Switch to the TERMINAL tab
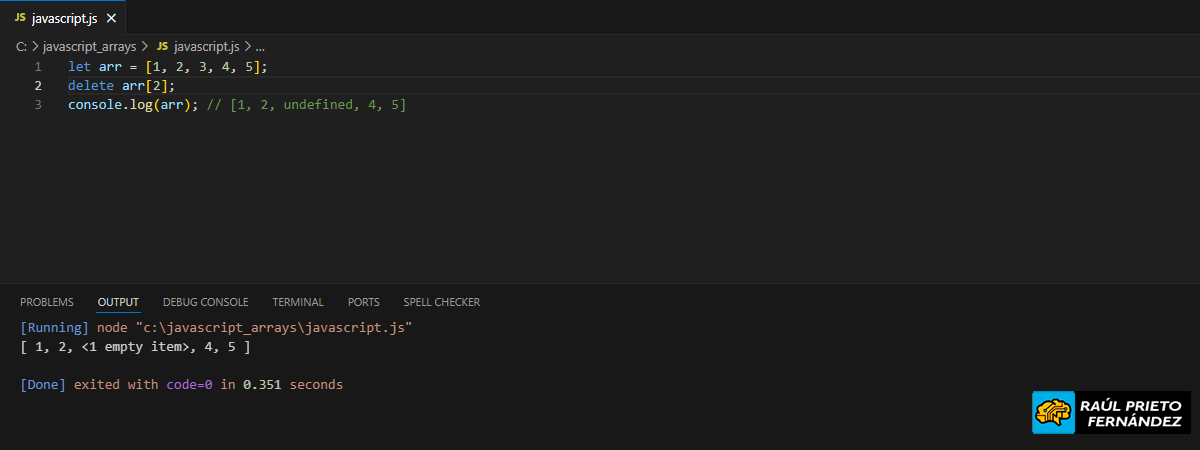 [x=298, y=302]
